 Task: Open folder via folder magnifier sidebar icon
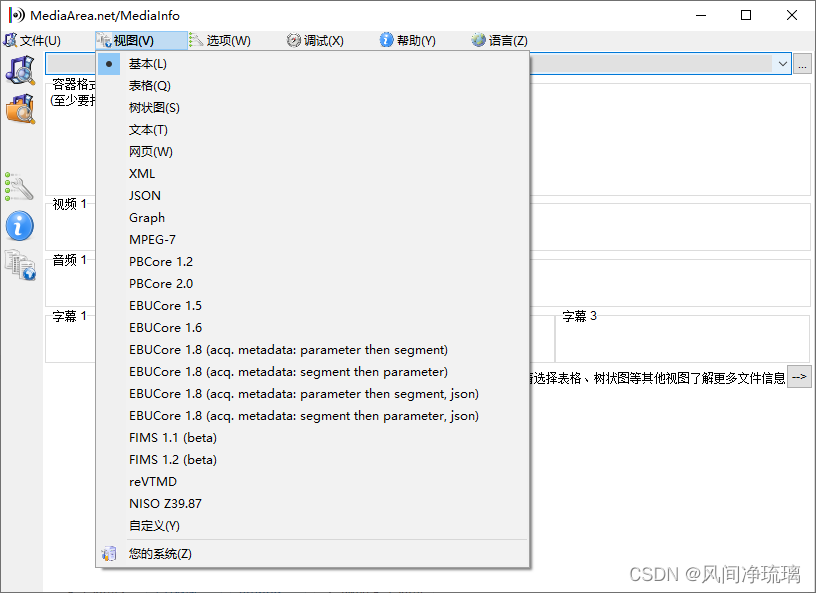20,109
